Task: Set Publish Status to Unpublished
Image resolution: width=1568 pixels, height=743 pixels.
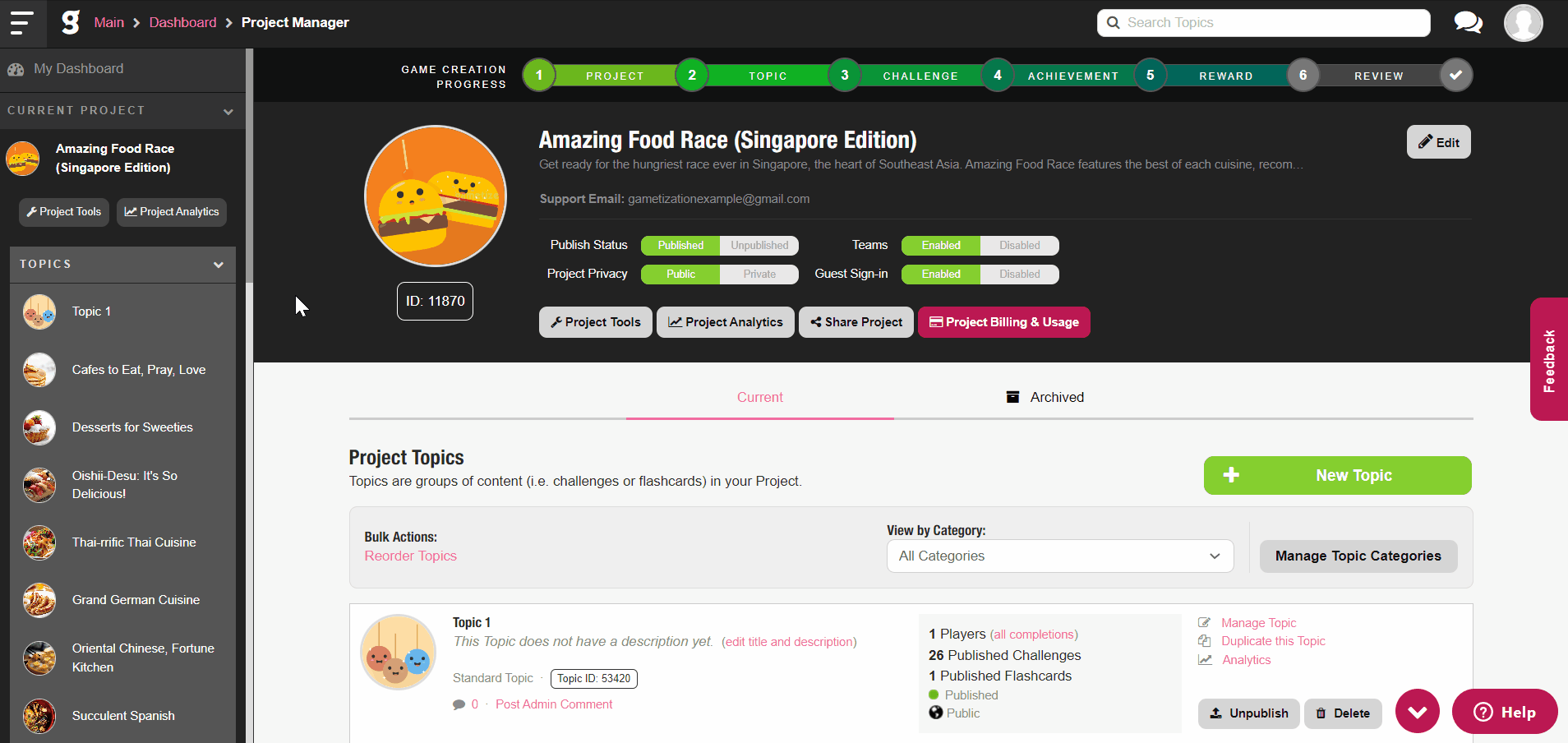Action: (759, 246)
